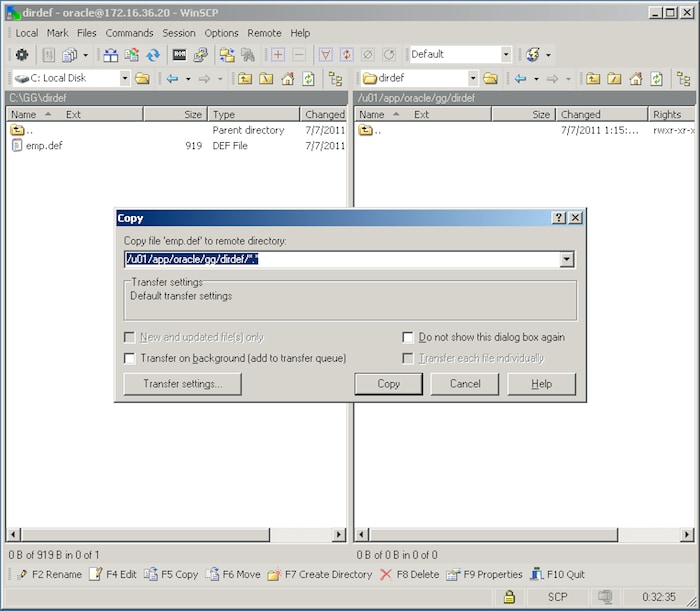
Task: Open the remote 'dirdef' directory dropdown
Action: point(473,79)
